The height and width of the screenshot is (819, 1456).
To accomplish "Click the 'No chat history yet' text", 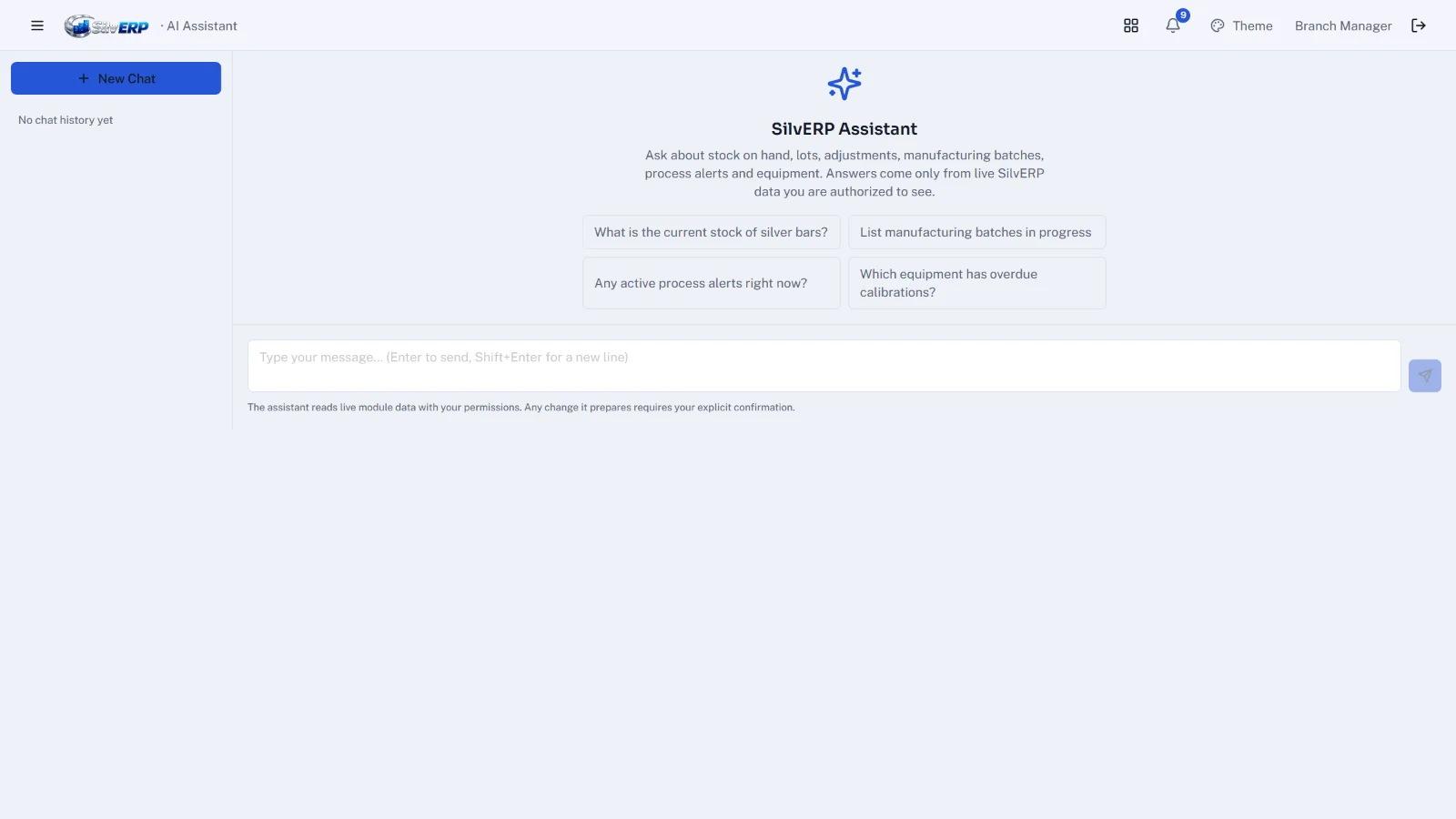I will (66, 120).
